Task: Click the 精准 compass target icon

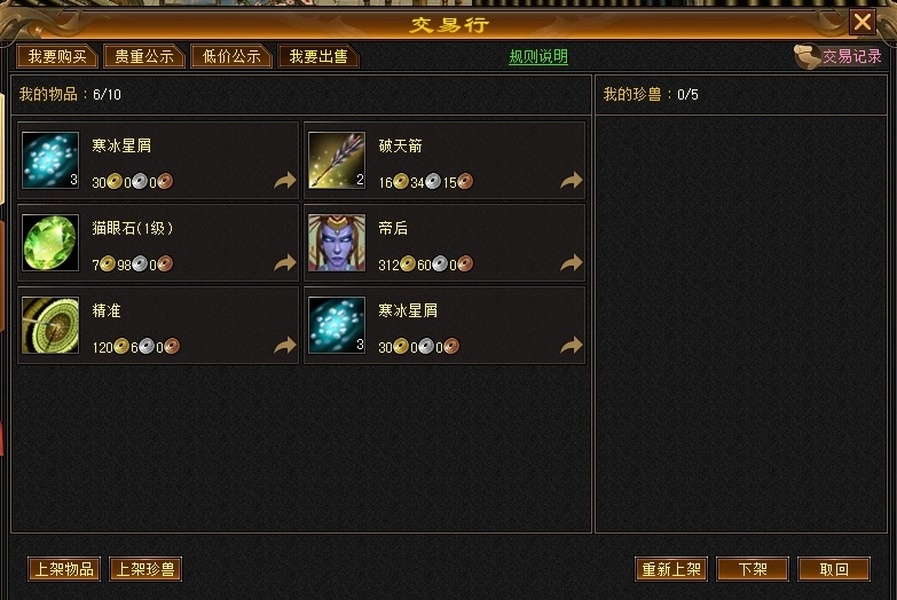Action: [50, 325]
